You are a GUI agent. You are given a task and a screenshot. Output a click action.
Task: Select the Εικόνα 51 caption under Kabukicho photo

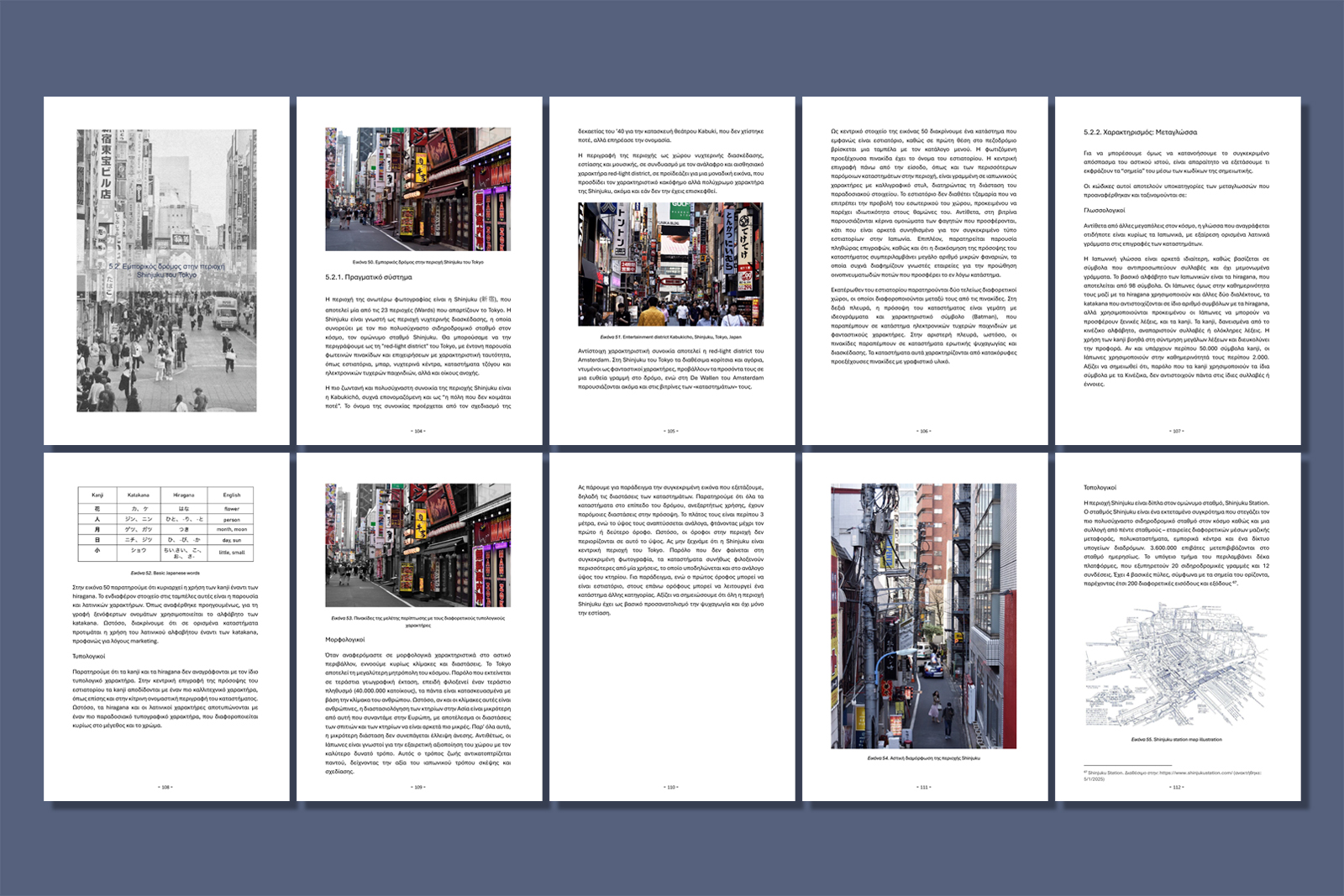pos(670,337)
